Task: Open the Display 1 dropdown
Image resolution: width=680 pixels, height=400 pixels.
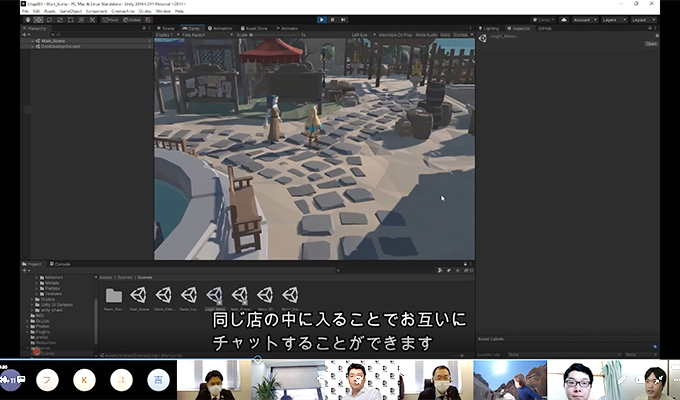Action: (167, 35)
